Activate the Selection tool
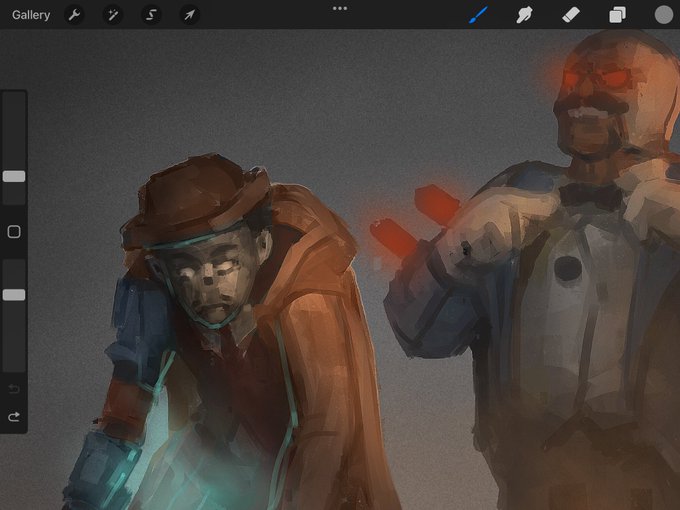The image size is (680, 510). [x=151, y=15]
